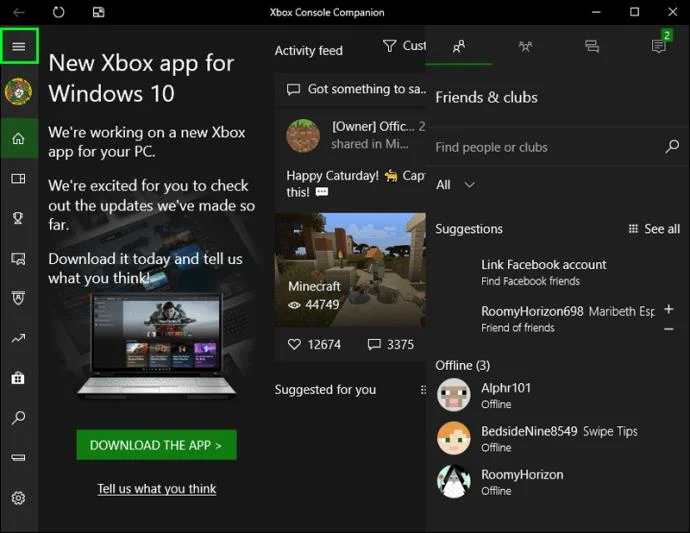Select the Achievements trophy icon in sidebar
Image resolution: width=690 pixels, height=533 pixels.
(18, 218)
